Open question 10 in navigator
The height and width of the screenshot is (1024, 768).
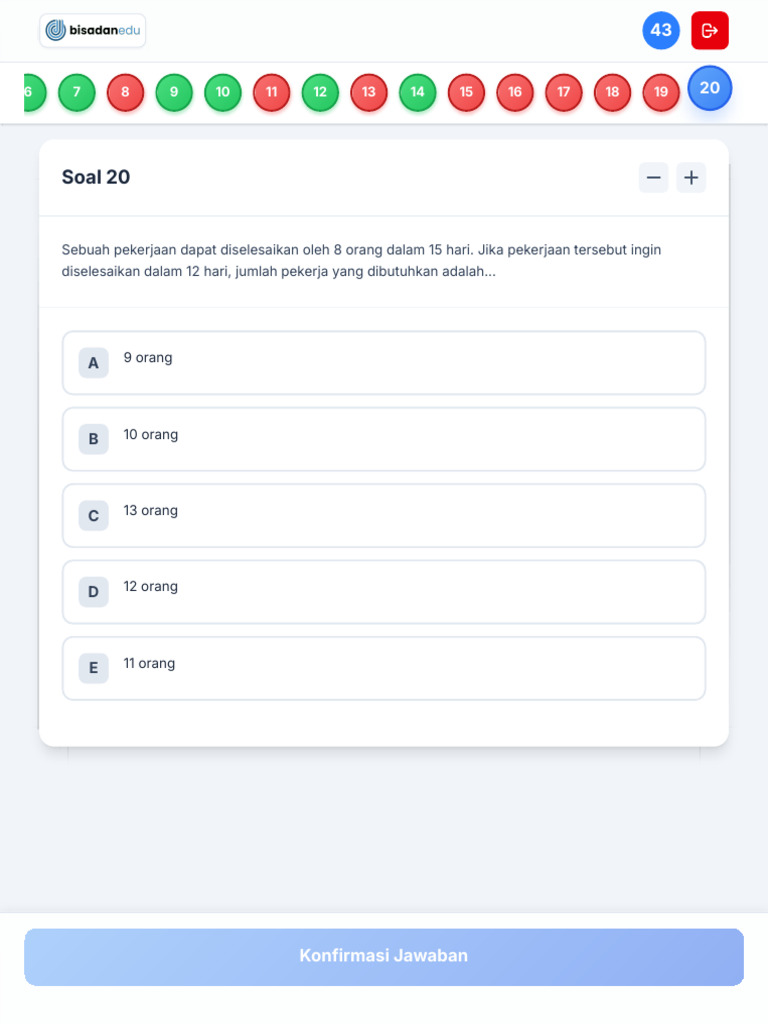223,92
